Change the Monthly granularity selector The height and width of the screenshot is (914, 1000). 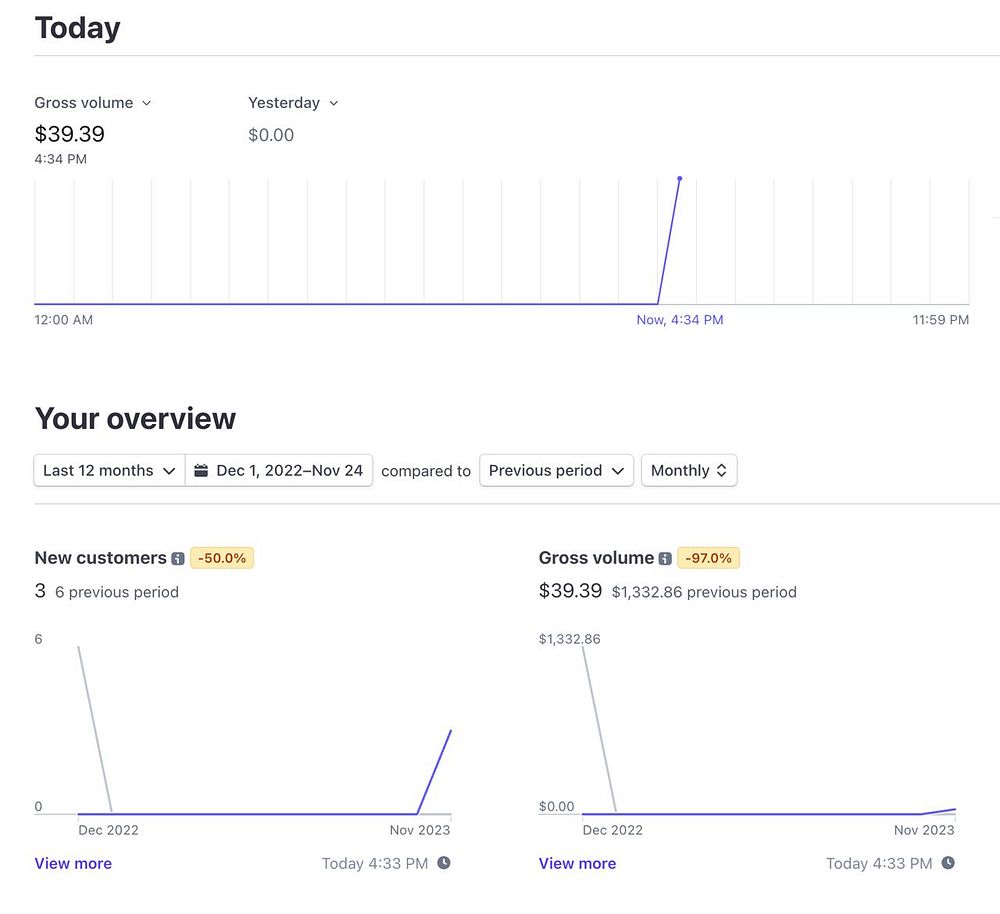689,470
